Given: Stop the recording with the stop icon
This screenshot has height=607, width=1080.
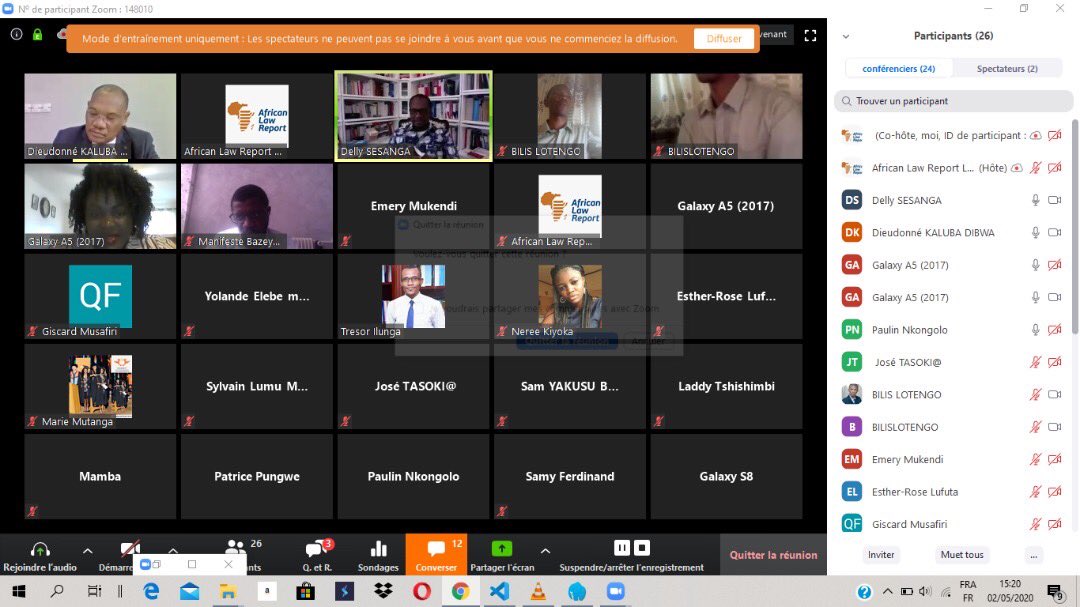Looking at the screenshot, I should (x=642, y=548).
